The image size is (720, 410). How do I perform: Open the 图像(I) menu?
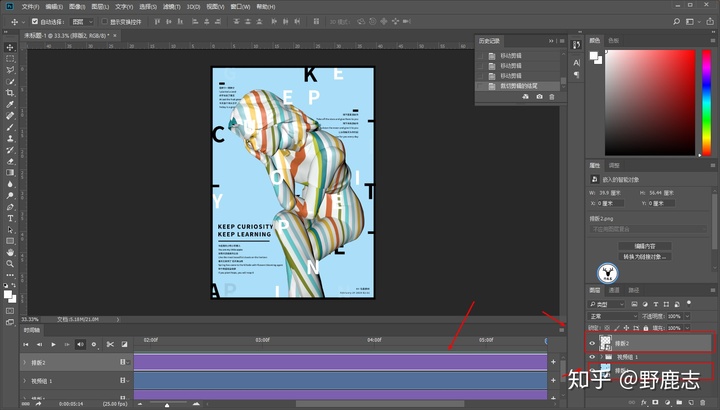(x=77, y=6)
